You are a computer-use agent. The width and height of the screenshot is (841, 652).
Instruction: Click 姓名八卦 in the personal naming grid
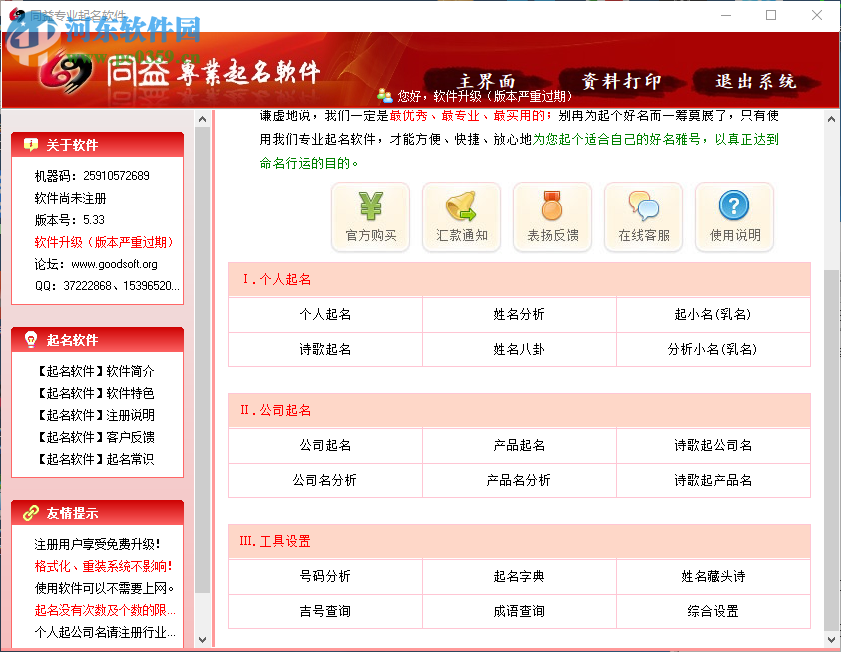[518, 350]
